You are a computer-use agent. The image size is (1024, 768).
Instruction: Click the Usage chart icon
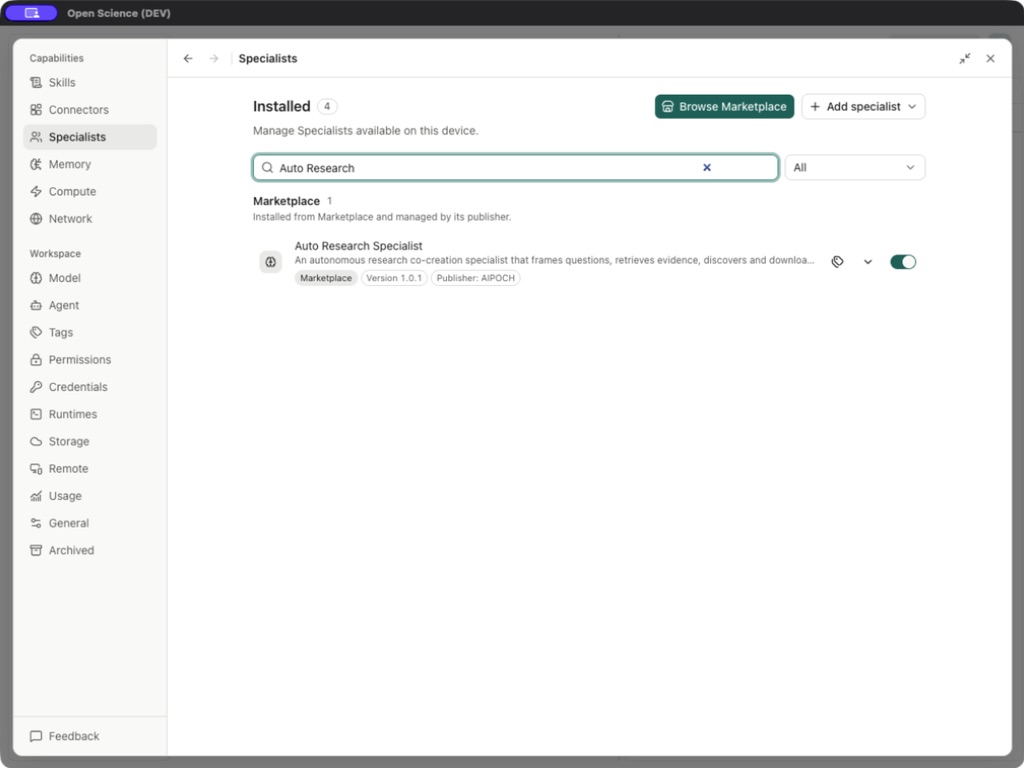36,496
